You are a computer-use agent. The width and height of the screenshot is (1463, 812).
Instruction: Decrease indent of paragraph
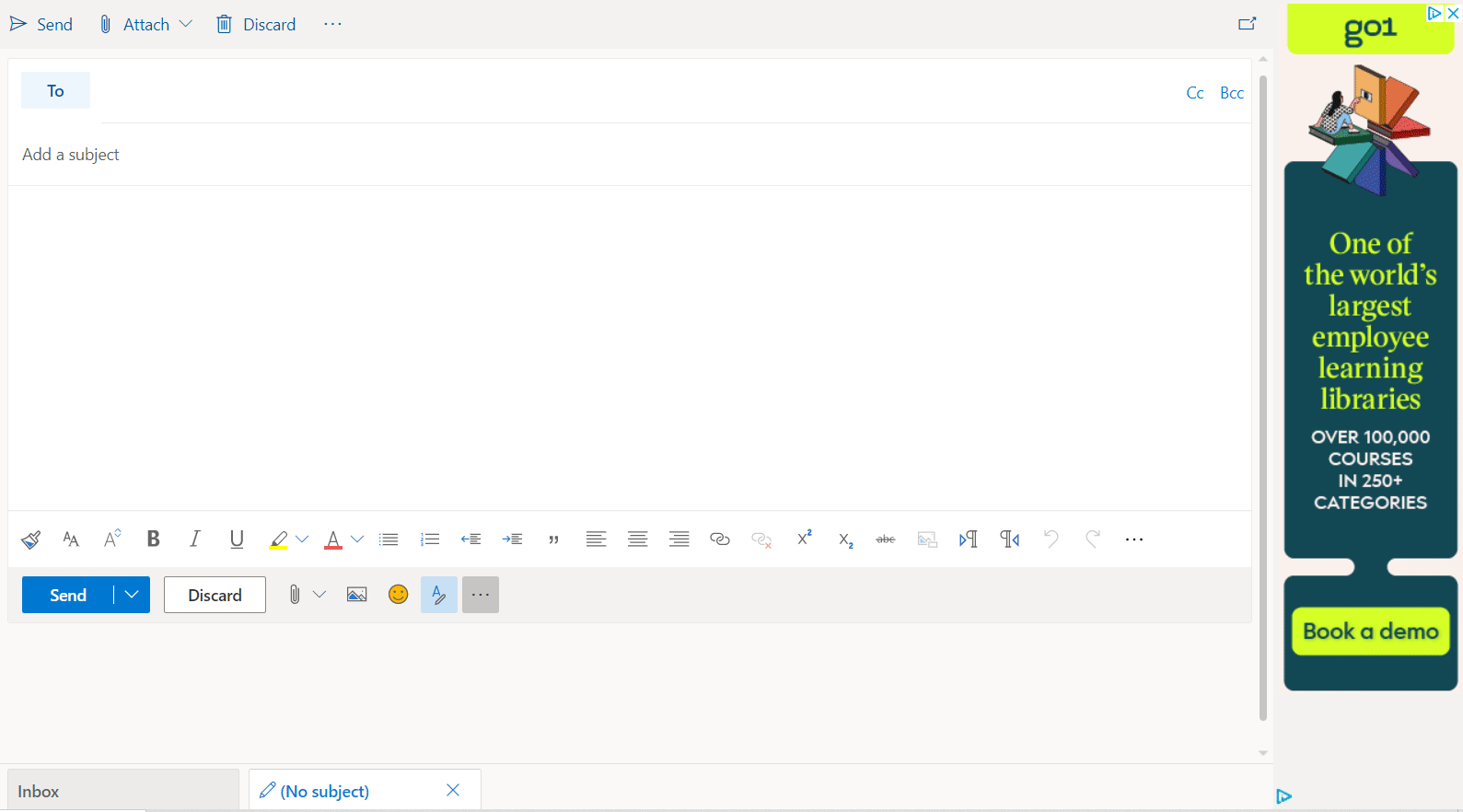click(471, 539)
